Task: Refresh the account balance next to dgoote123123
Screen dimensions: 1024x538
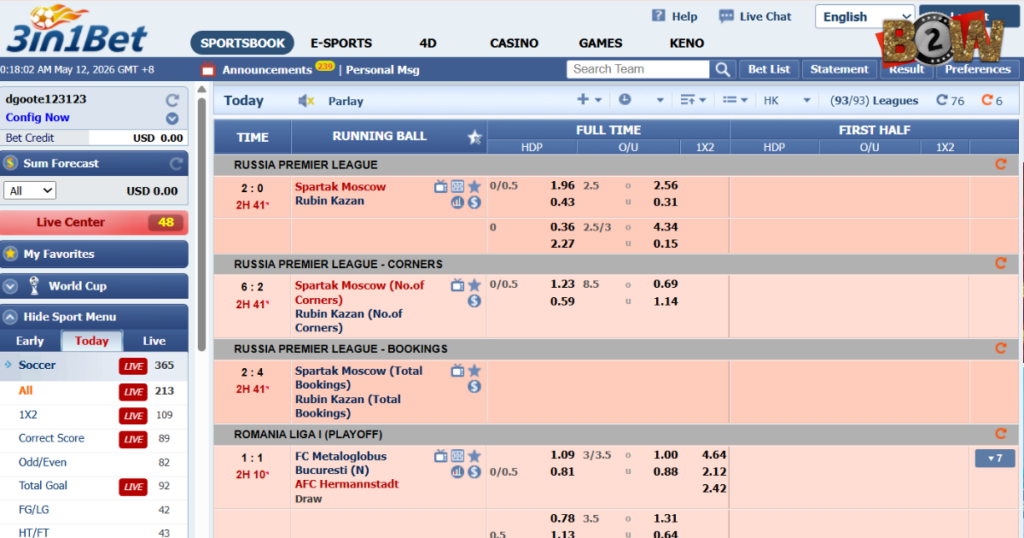Action: [172, 100]
